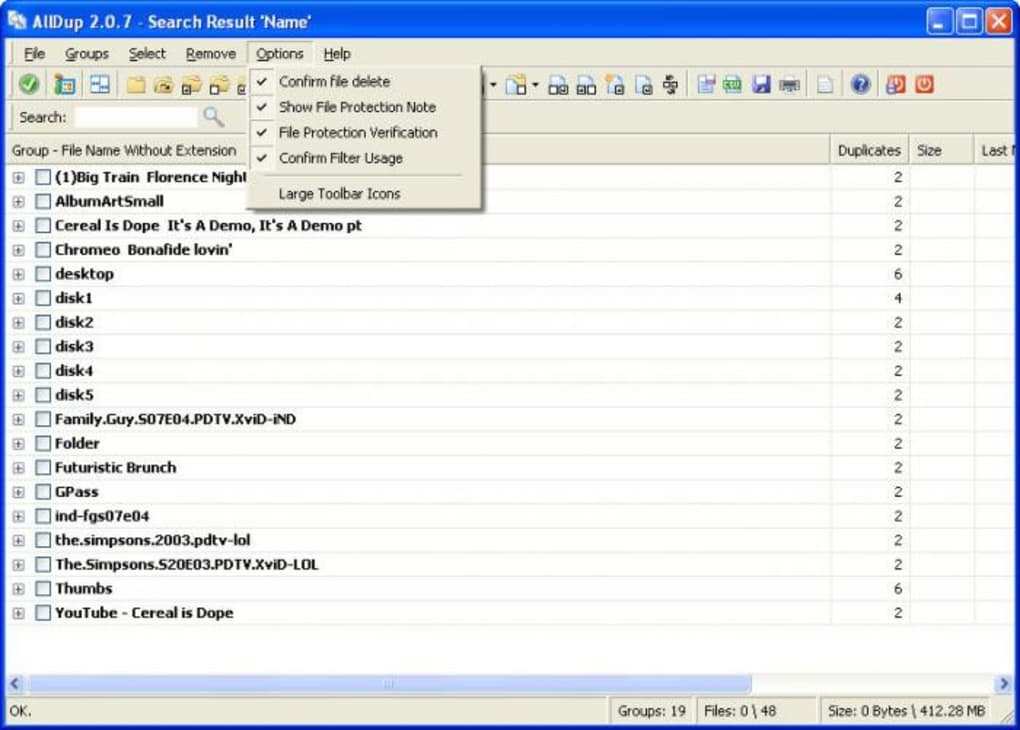Open help via blue question mark icon
Image resolution: width=1020 pixels, height=730 pixels.
[x=860, y=85]
